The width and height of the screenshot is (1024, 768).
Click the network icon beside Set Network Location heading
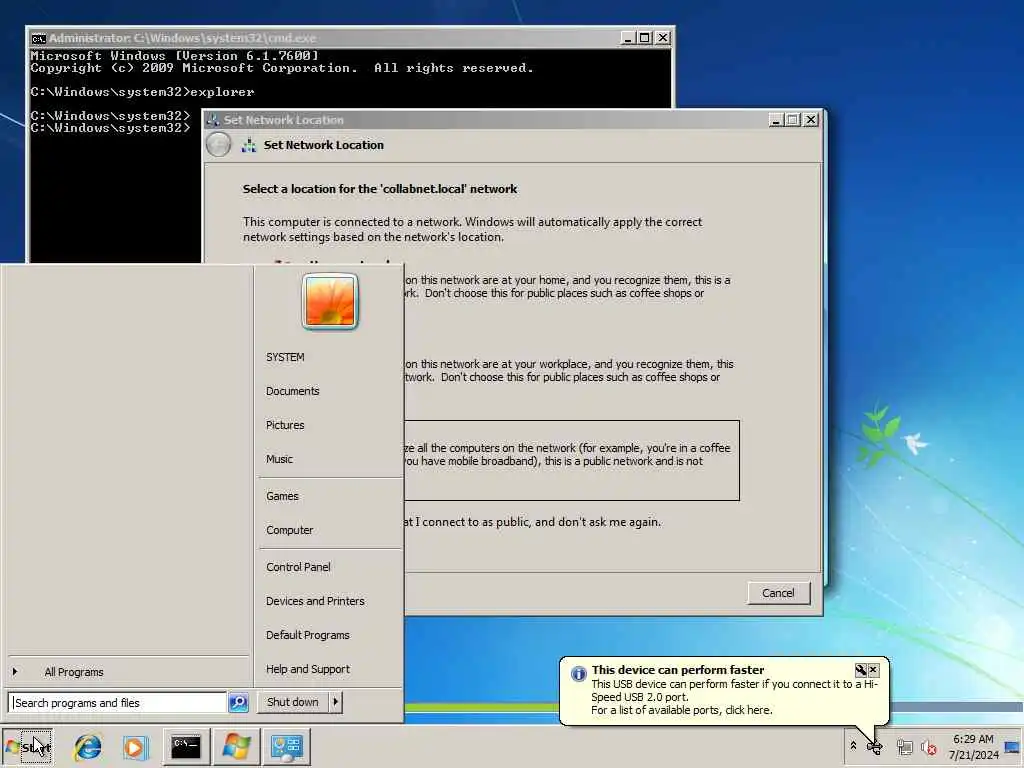(249, 145)
